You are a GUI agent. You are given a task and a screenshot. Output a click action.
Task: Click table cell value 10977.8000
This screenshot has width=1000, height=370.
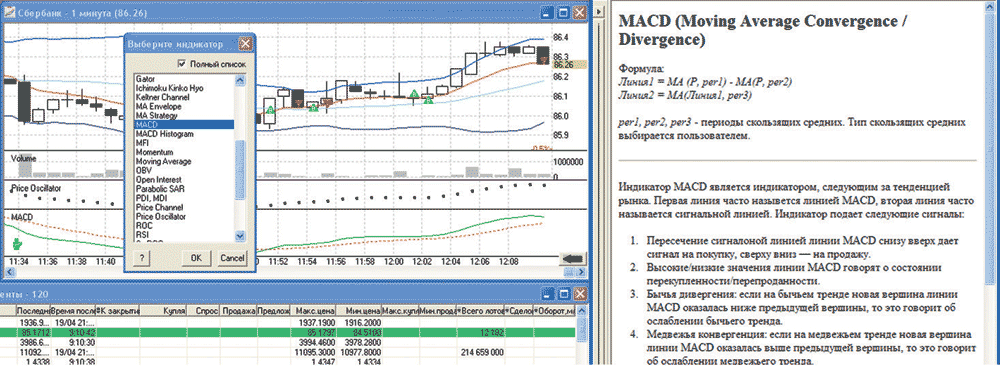(361, 352)
